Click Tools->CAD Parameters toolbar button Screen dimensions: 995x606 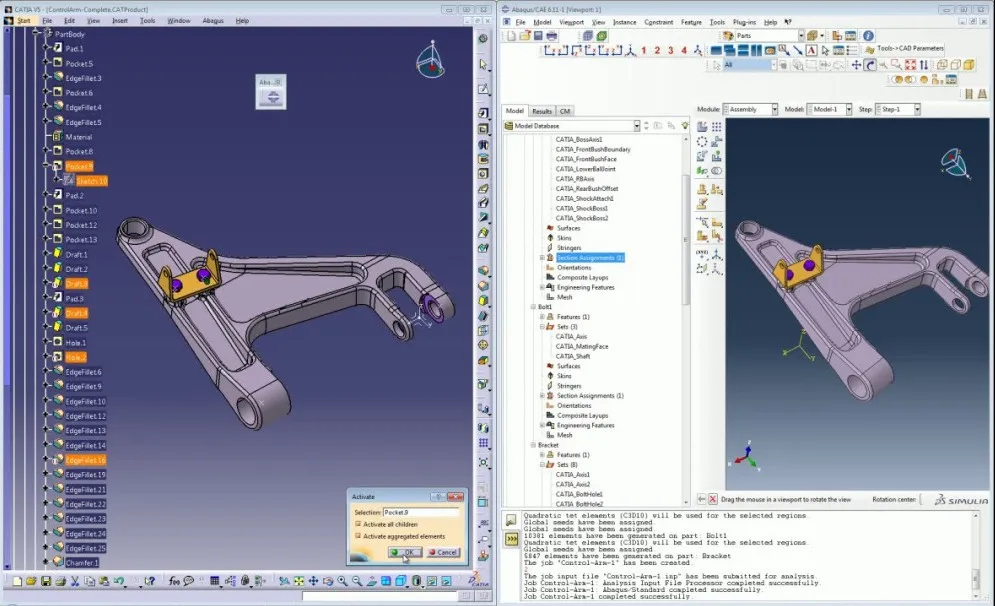click(904, 48)
